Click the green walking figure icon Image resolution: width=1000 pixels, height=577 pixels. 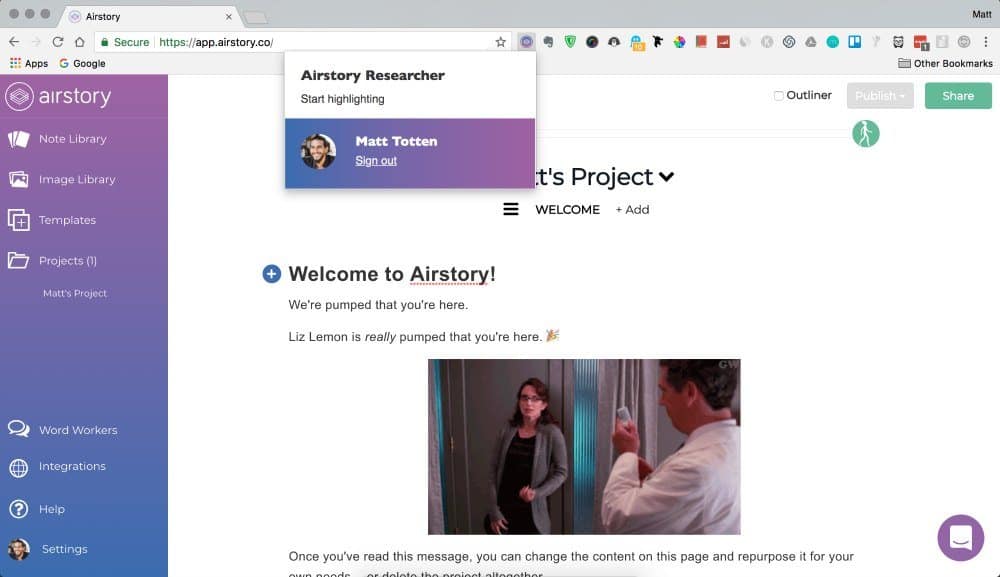pyautogui.click(x=865, y=134)
